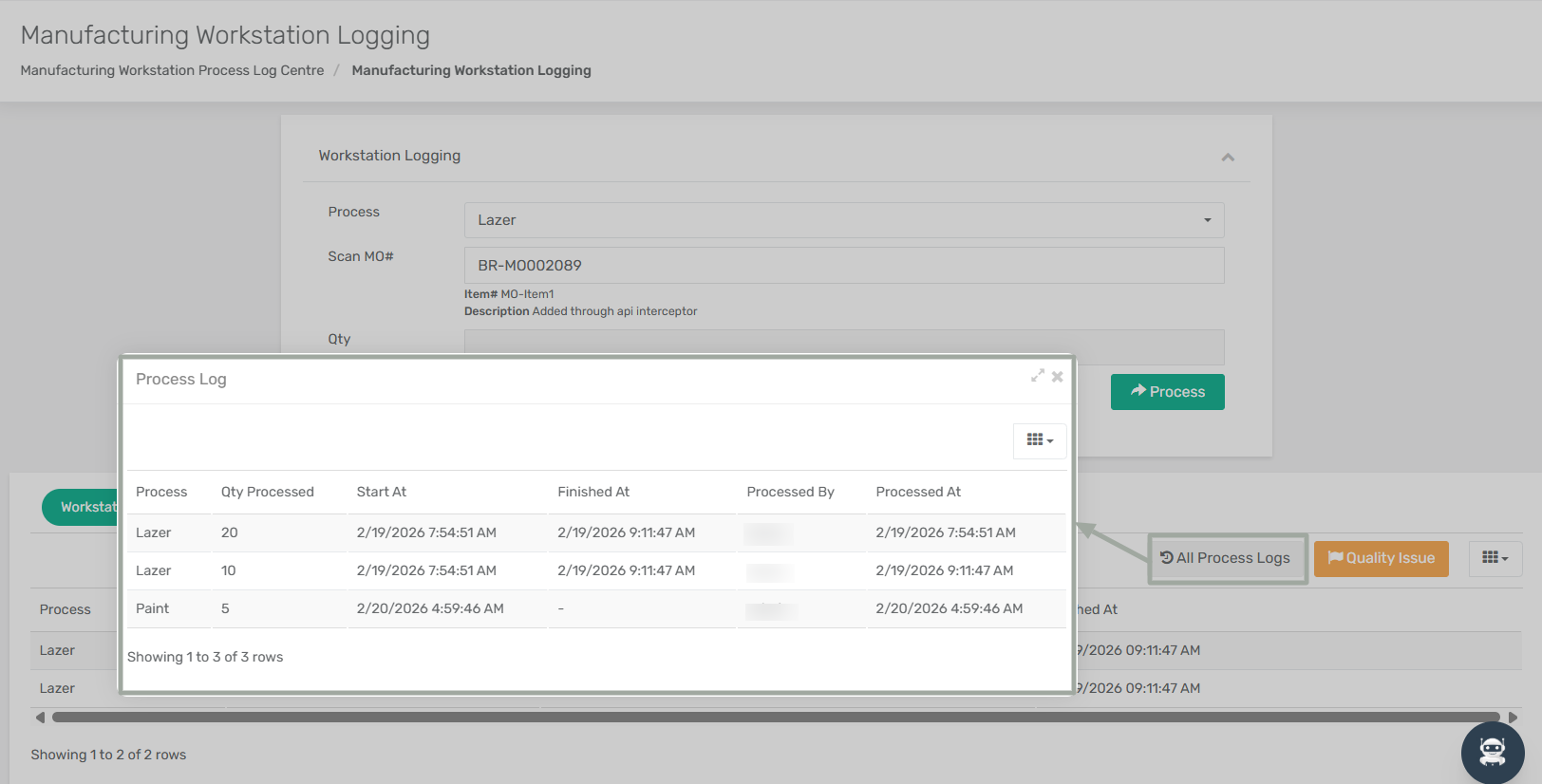Sort by Qty Processed column header
This screenshot has width=1542, height=784.
coord(267,492)
